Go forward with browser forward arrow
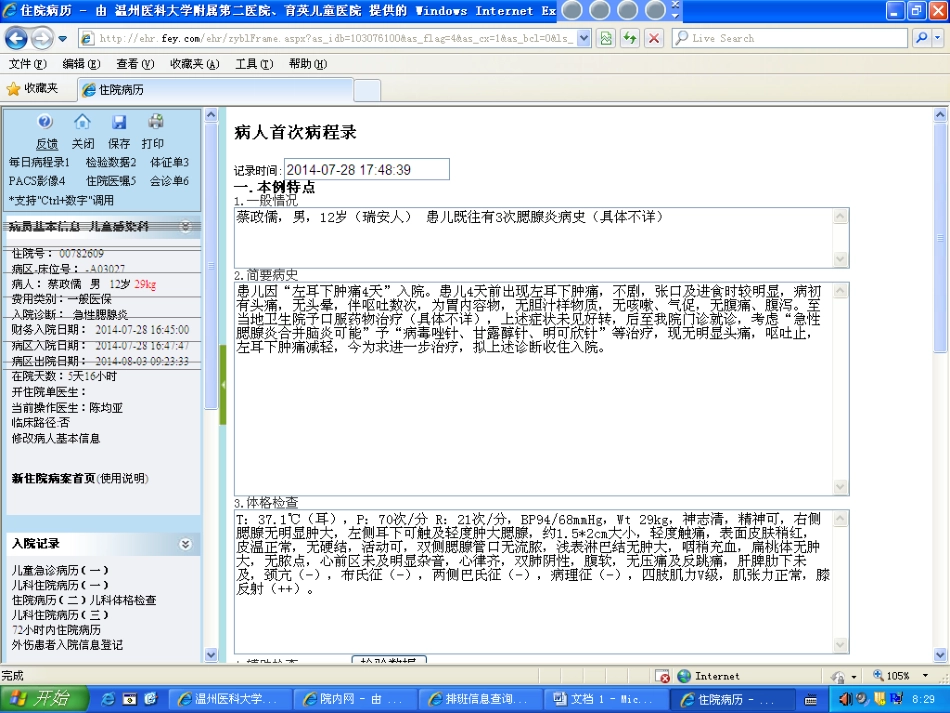The width and height of the screenshot is (950, 713). [41, 39]
